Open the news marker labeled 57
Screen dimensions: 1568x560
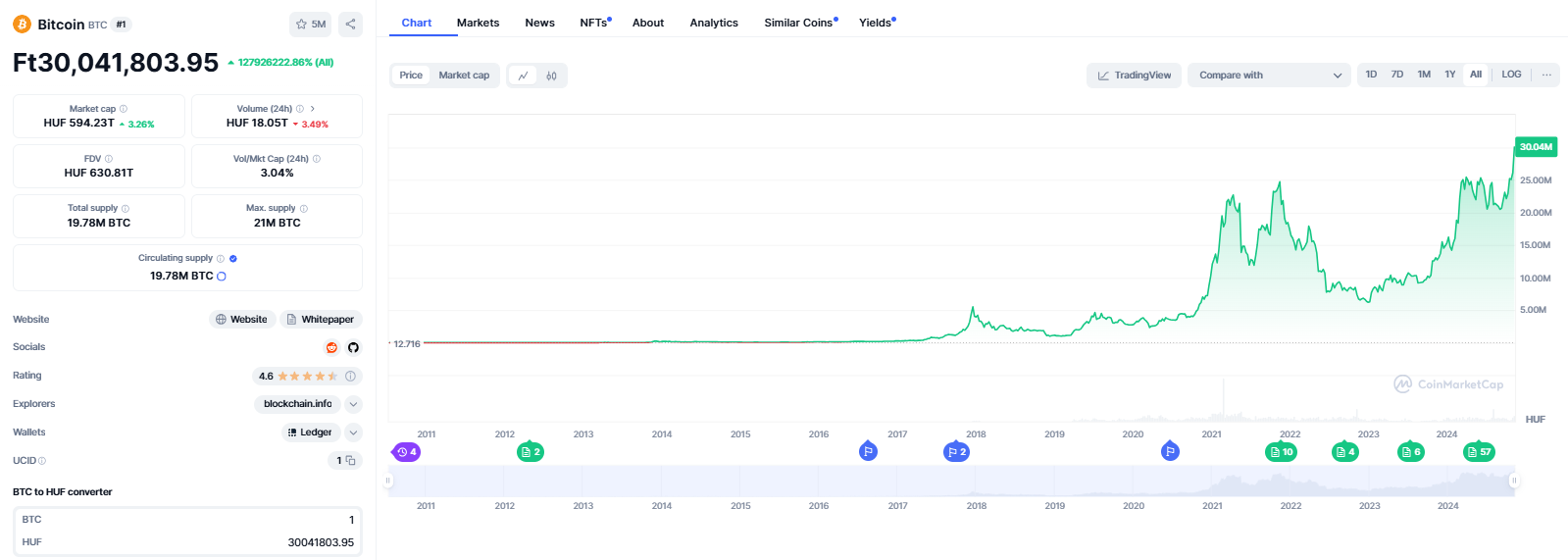tap(1479, 452)
